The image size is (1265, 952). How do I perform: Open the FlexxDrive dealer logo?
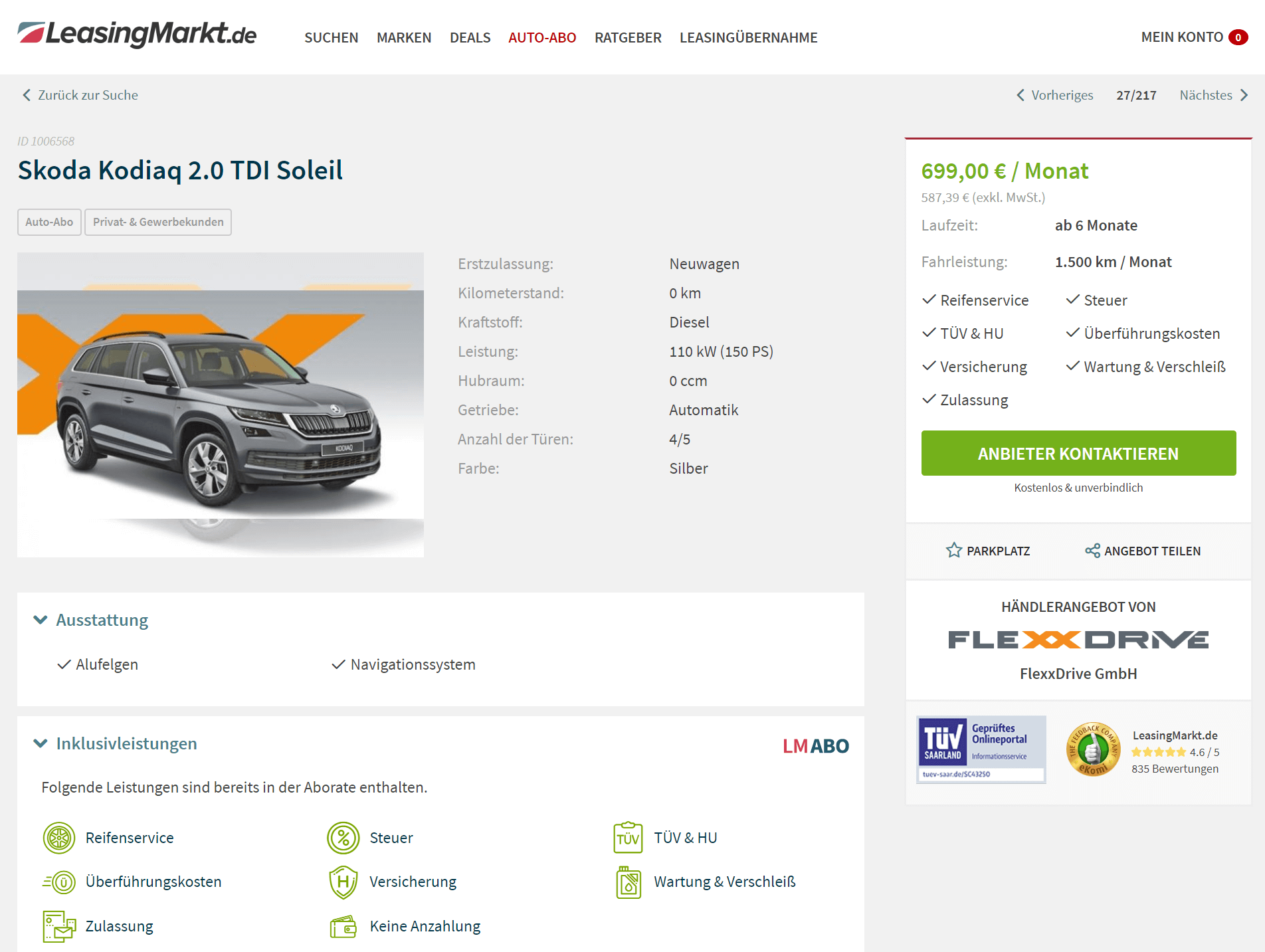click(1078, 640)
